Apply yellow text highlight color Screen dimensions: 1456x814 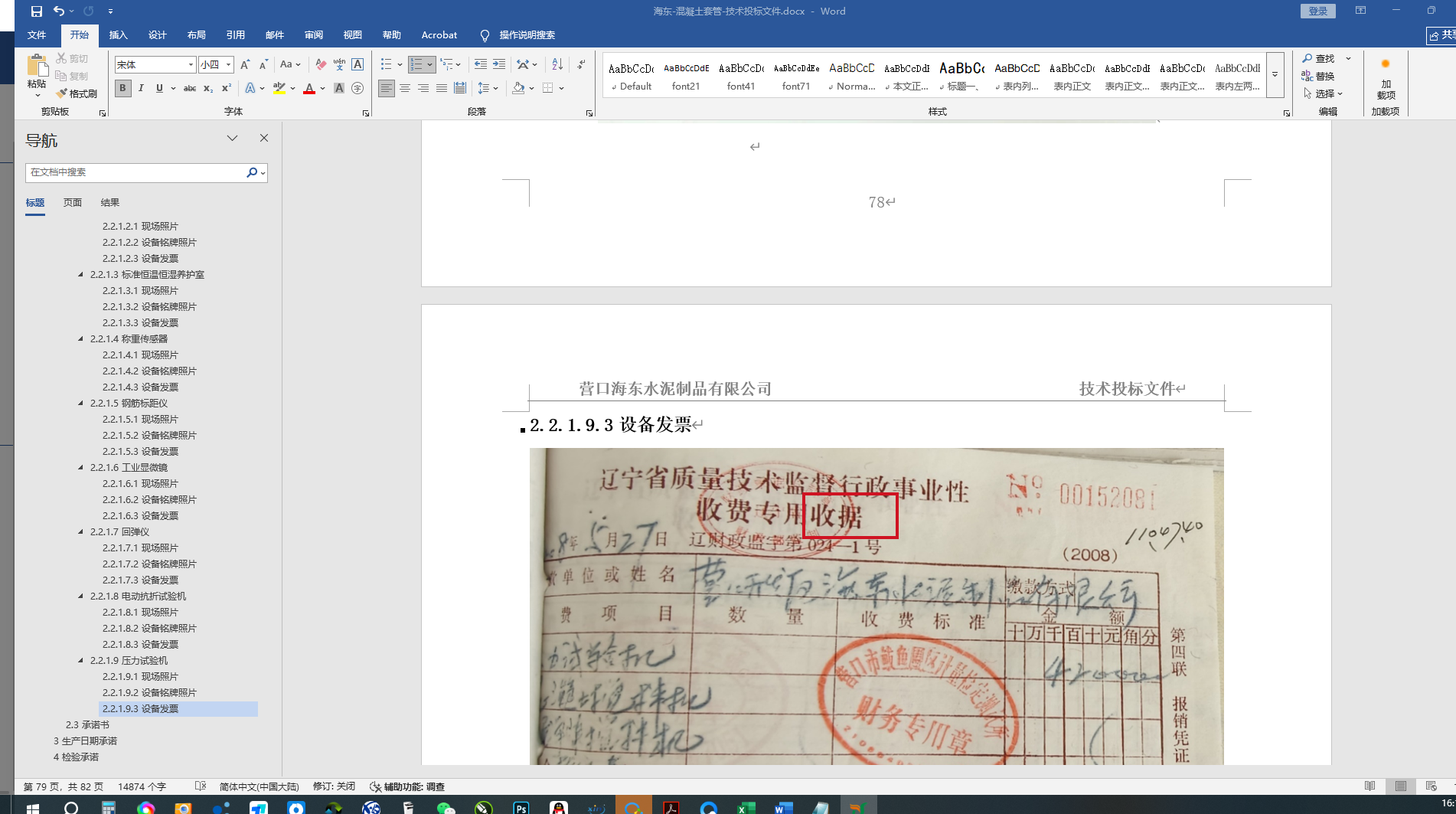click(x=279, y=88)
